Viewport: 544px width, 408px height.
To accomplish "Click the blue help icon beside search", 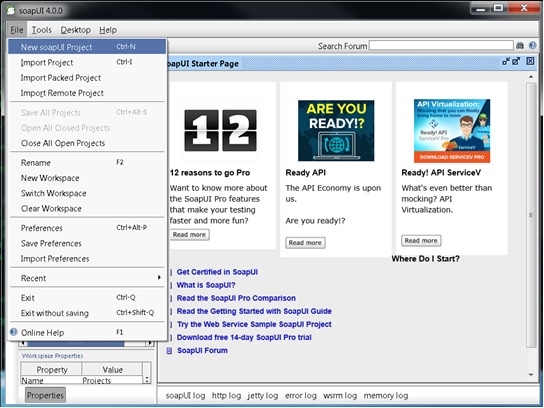I will click(x=532, y=45).
